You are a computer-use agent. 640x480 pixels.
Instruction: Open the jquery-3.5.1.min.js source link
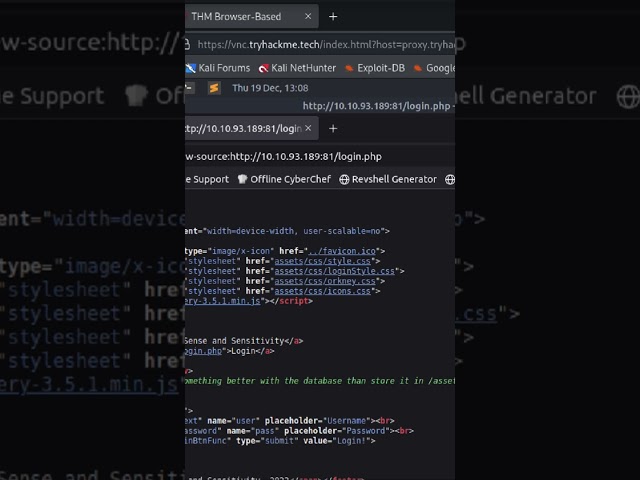pyautogui.click(x=222, y=301)
